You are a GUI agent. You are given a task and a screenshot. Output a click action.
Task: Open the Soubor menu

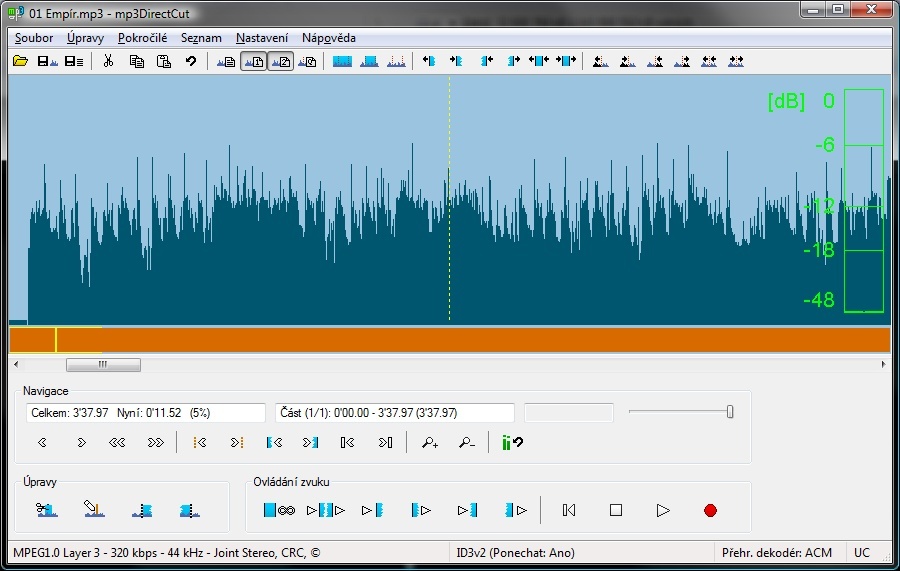[x=34, y=38]
